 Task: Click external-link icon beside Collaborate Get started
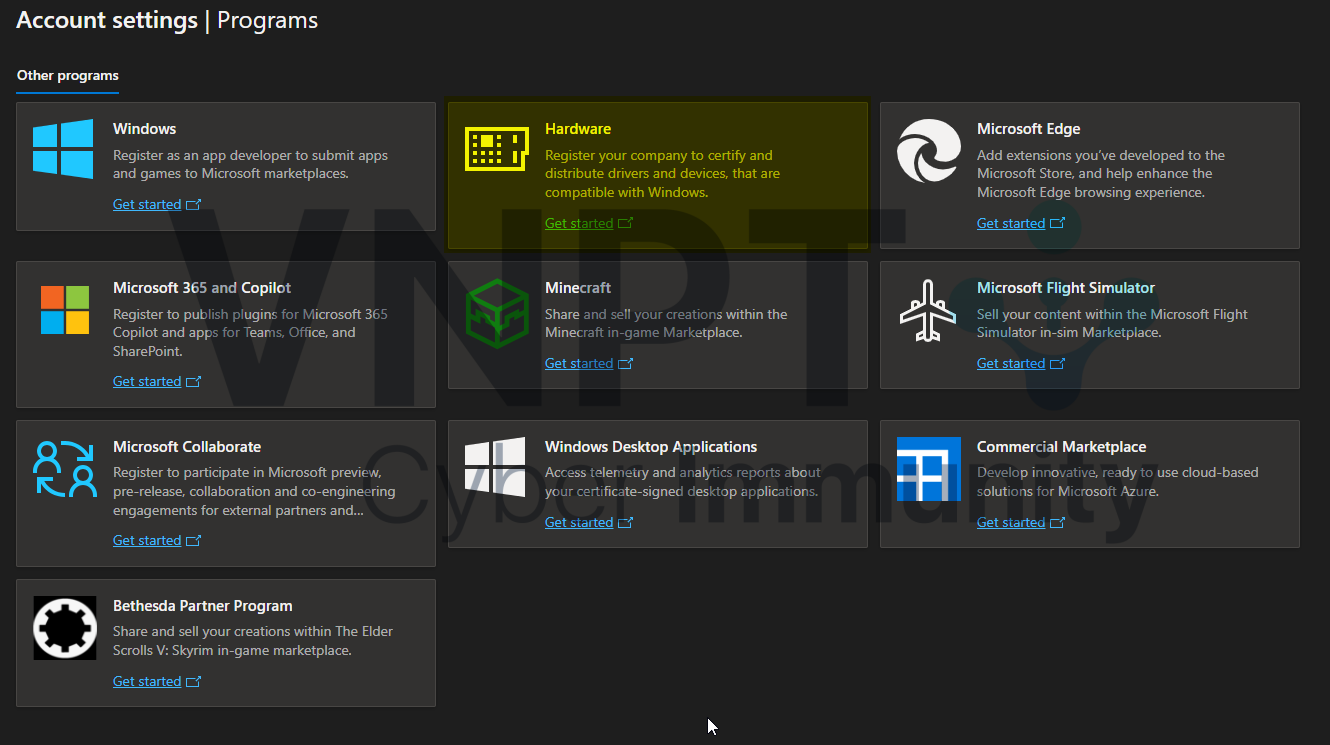click(x=194, y=541)
